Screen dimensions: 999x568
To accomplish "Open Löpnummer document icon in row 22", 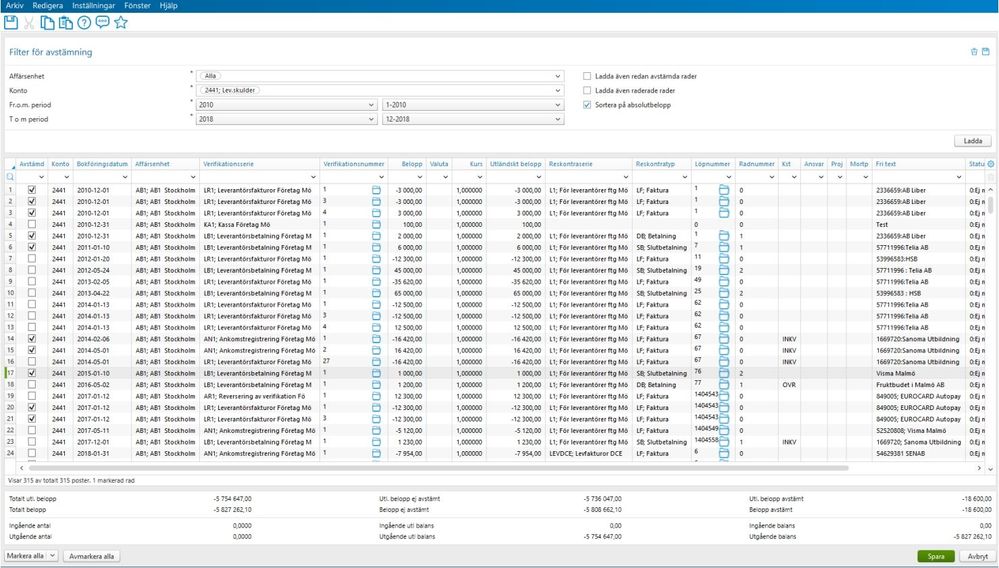I will pos(724,430).
